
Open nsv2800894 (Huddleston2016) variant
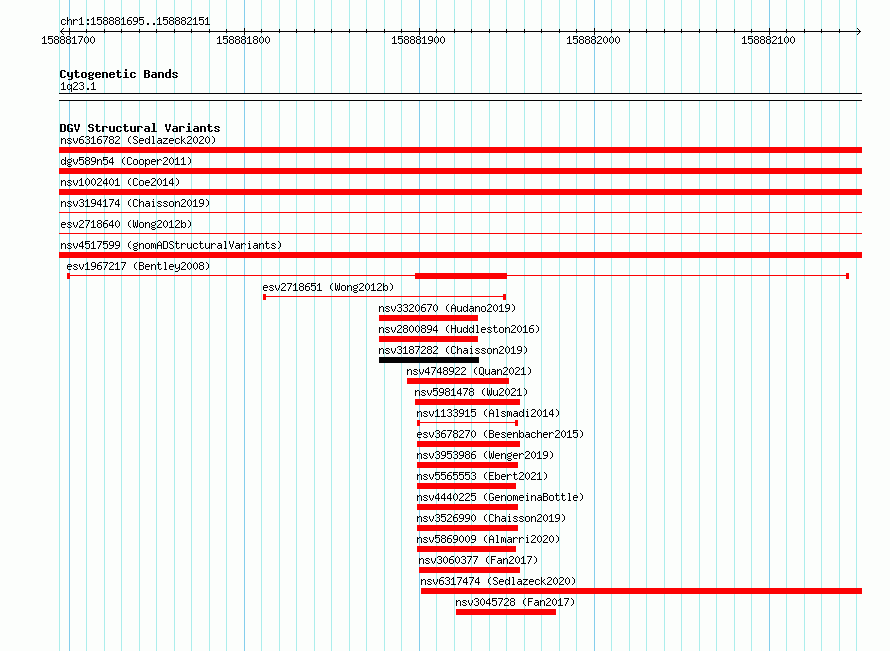coord(459,329)
